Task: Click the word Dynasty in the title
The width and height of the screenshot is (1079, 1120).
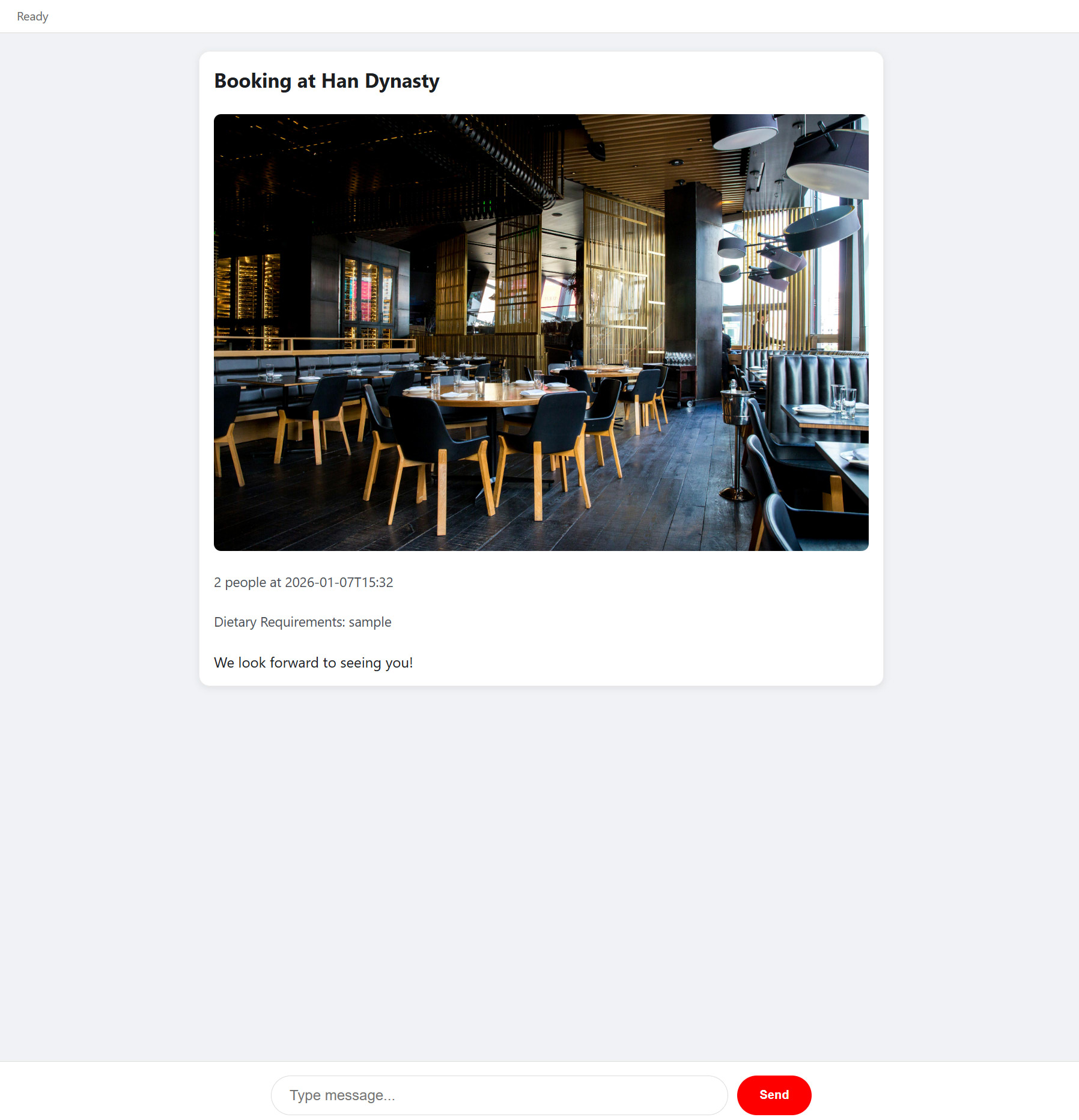Action: coord(402,81)
